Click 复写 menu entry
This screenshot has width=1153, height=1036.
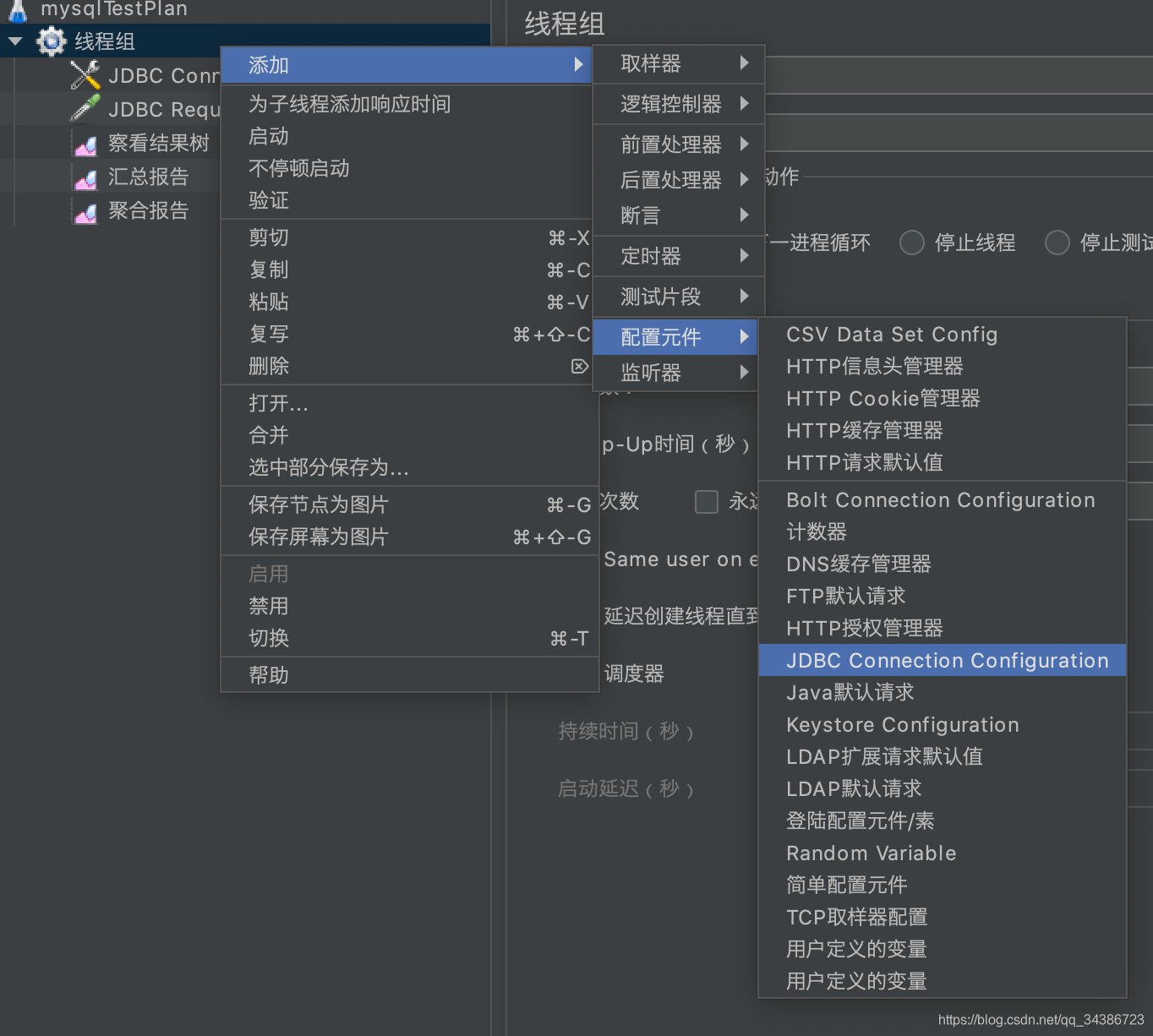click(x=406, y=334)
